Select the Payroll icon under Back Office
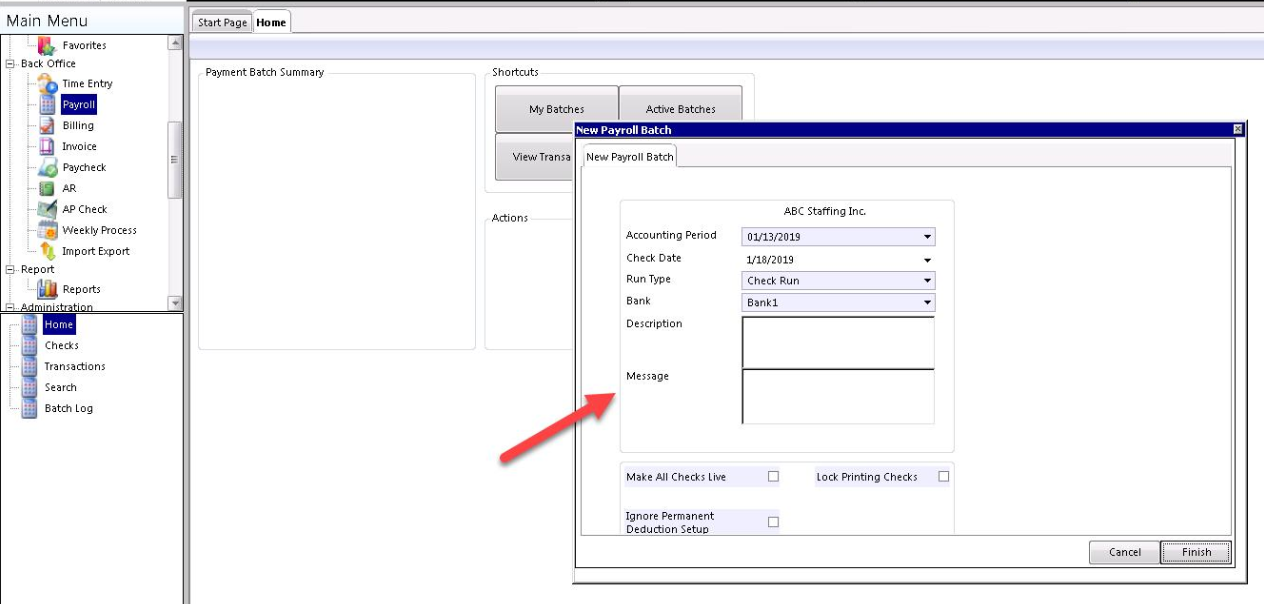 (x=47, y=105)
